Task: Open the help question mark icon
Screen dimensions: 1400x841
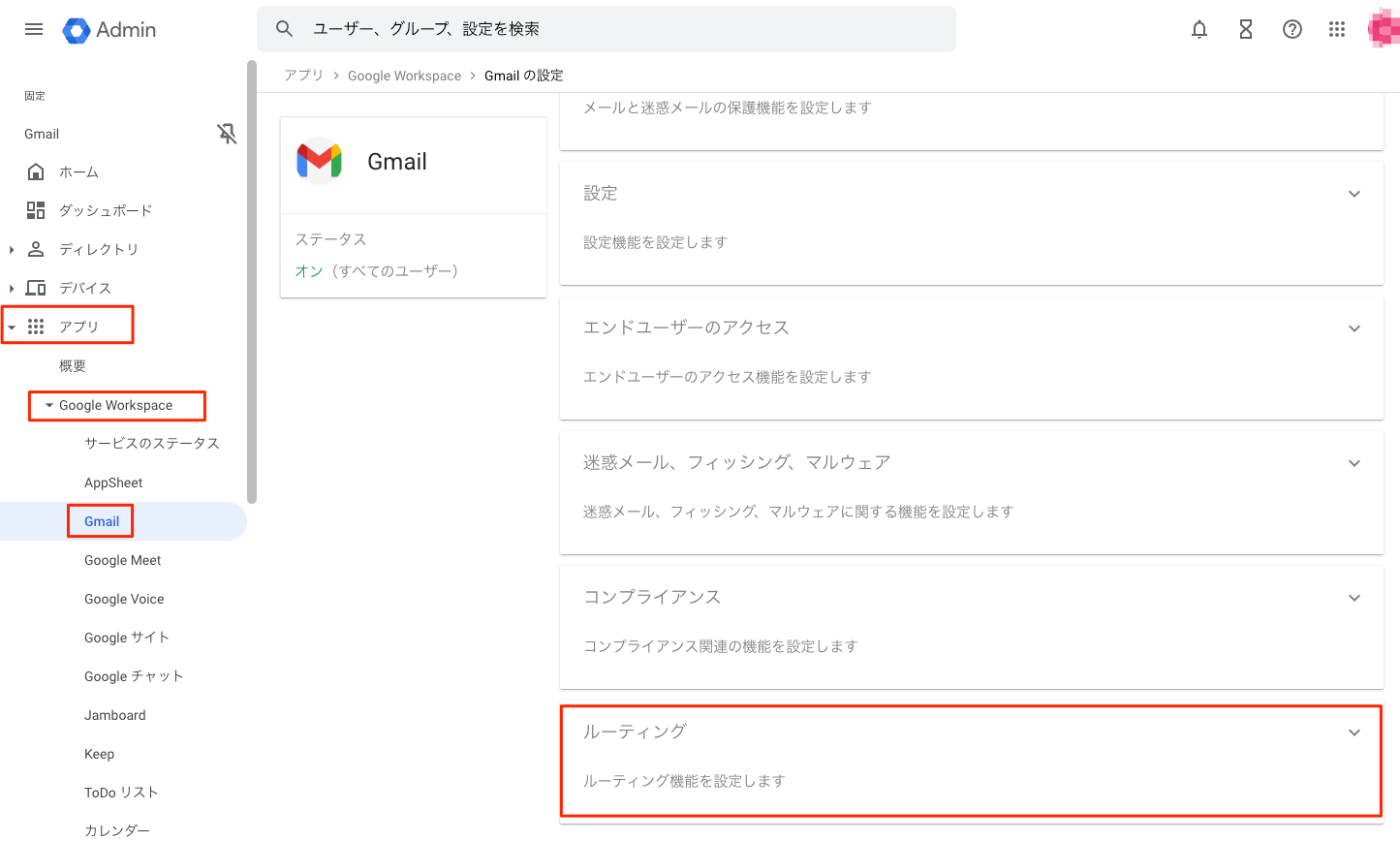Action: pos(1292,29)
